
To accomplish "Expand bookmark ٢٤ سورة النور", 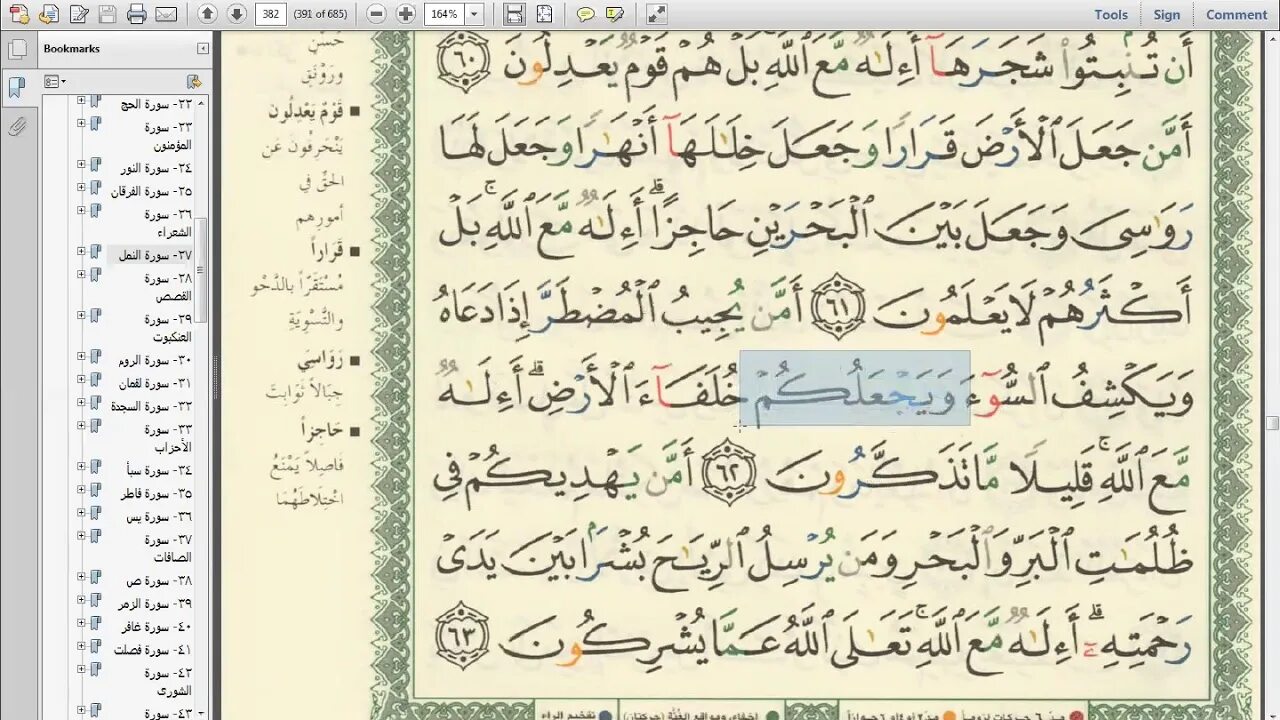I will pos(81,166).
